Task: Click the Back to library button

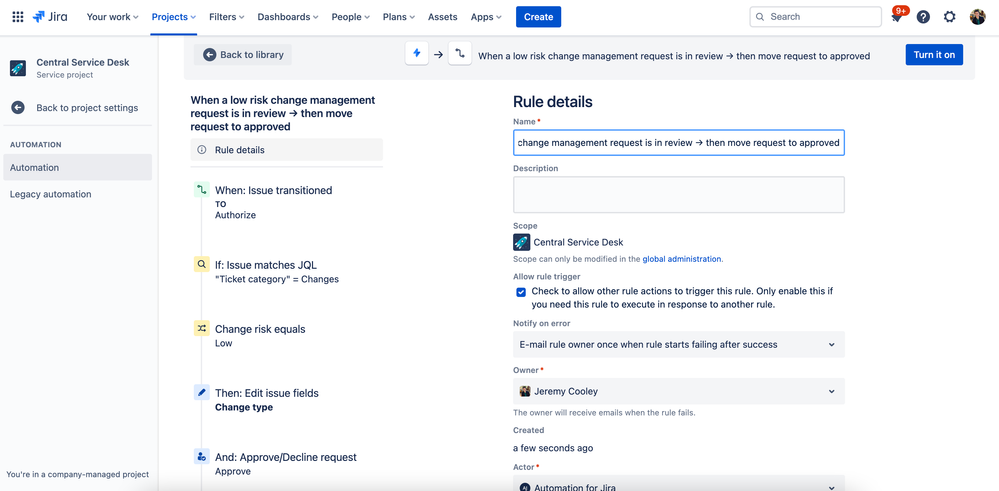Action: pos(243,55)
